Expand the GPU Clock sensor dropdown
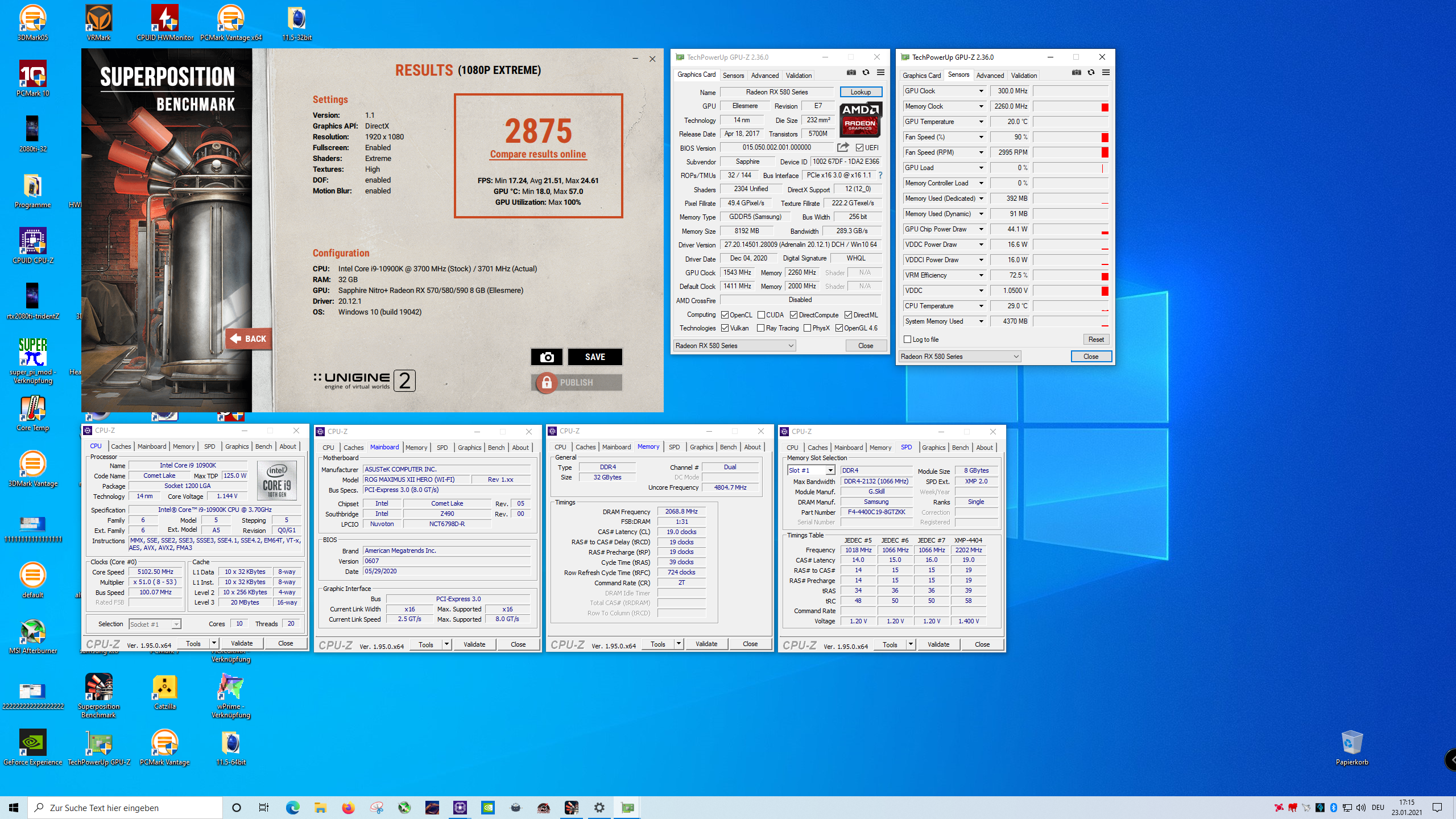Viewport: 1456px width, 819px height. [x=981, y=91]
